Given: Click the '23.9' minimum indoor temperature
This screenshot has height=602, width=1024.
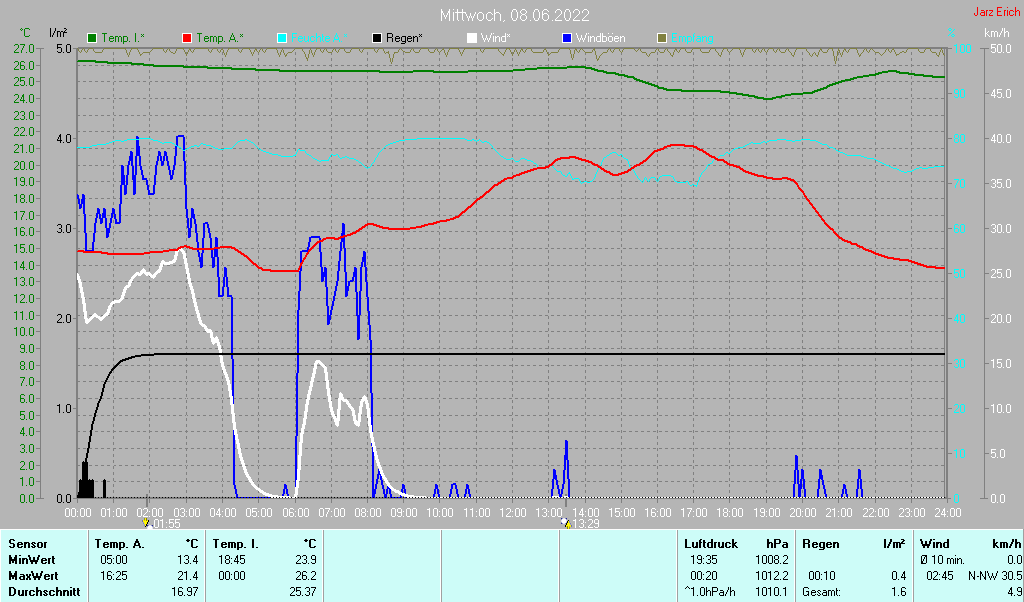Looking at the screenshot, I should point(305,560).
